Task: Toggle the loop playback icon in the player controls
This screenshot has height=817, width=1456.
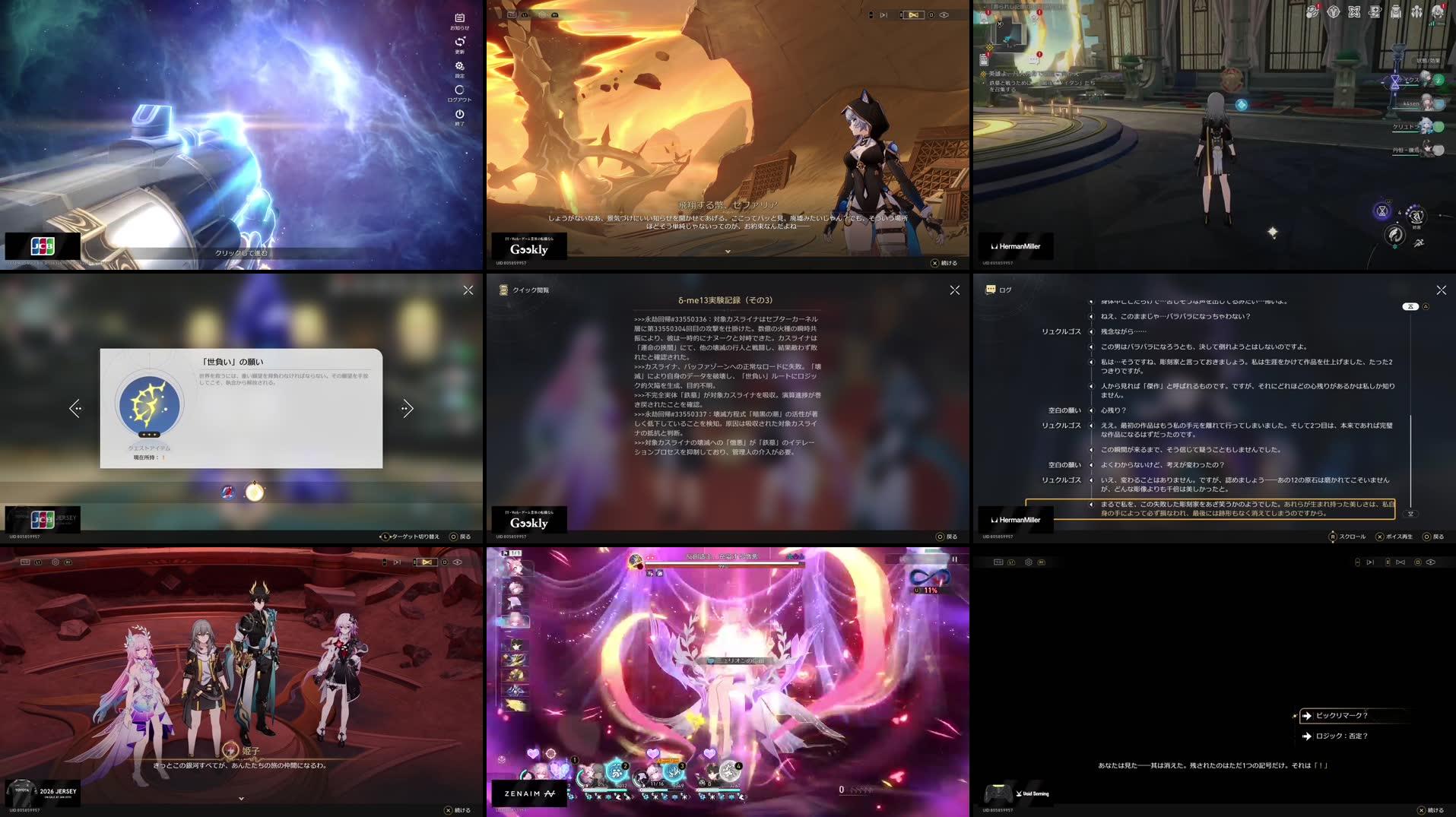Action: point(914,14)
